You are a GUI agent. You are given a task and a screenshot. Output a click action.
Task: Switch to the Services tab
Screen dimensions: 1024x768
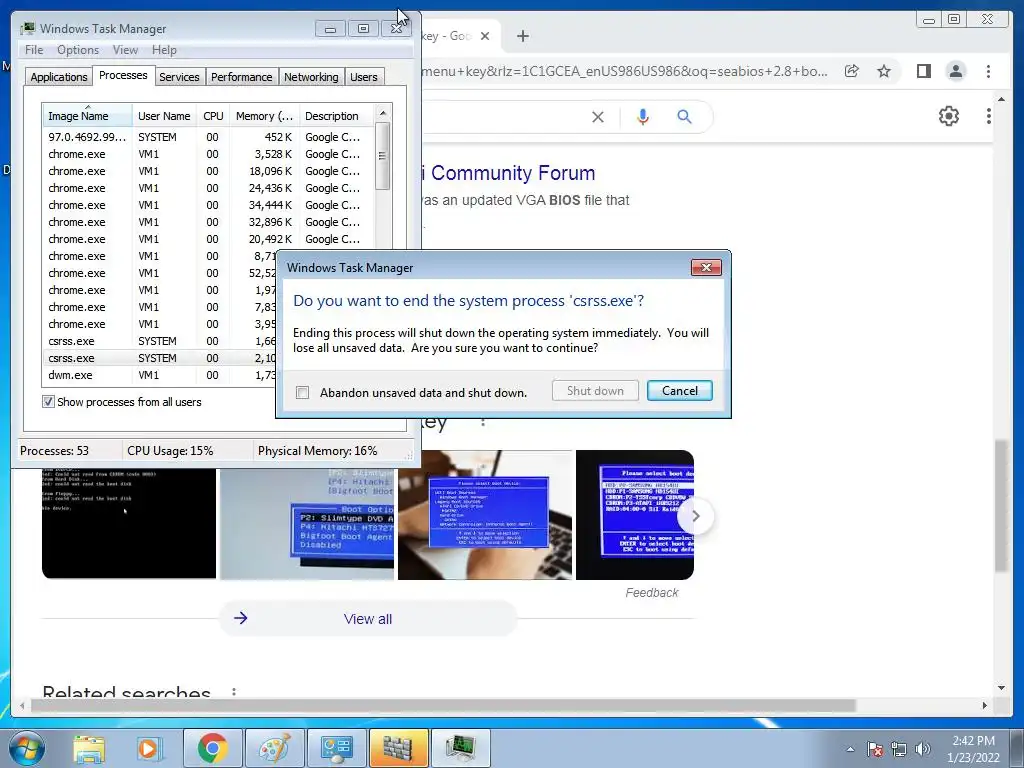tap(179, 77)
